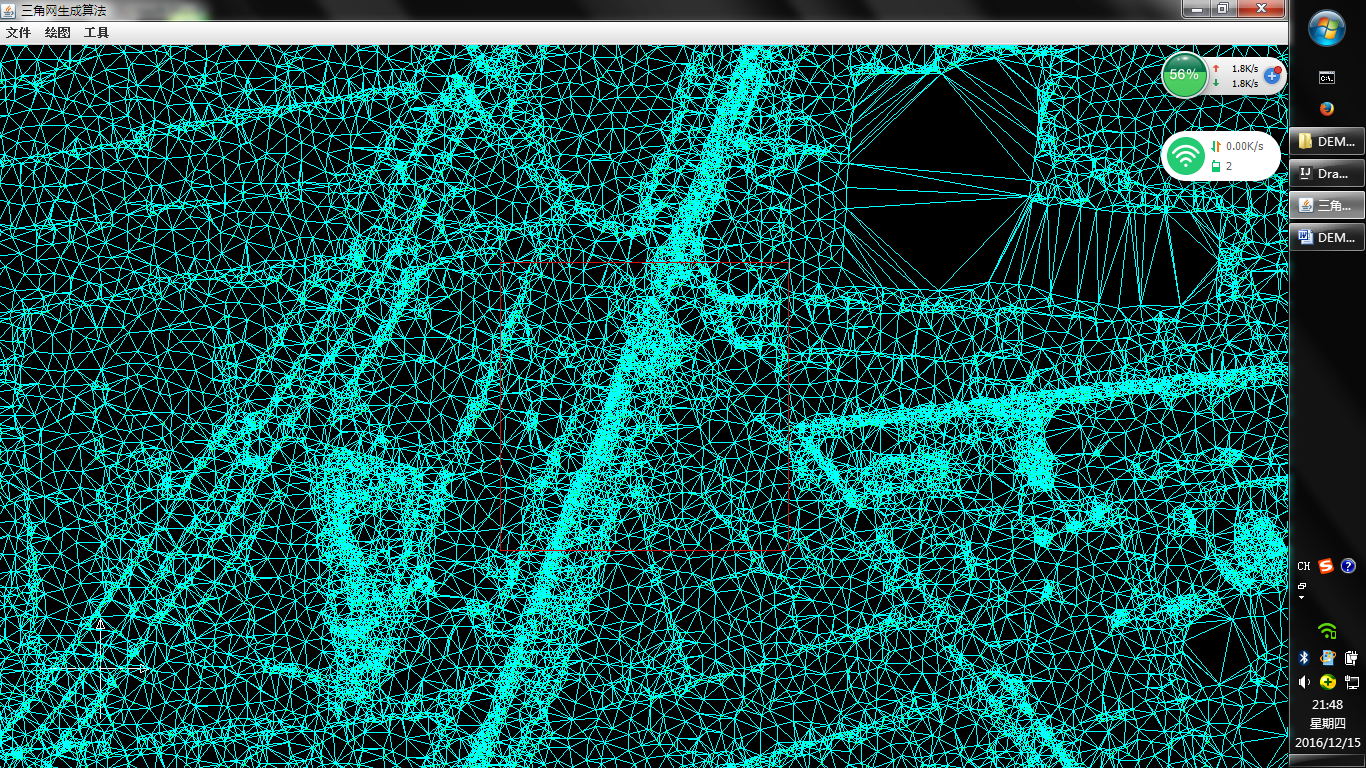1366x768 pixels.
Task: Switch to the DEM Word document taskbar button
Action: tap(1327, 237)
